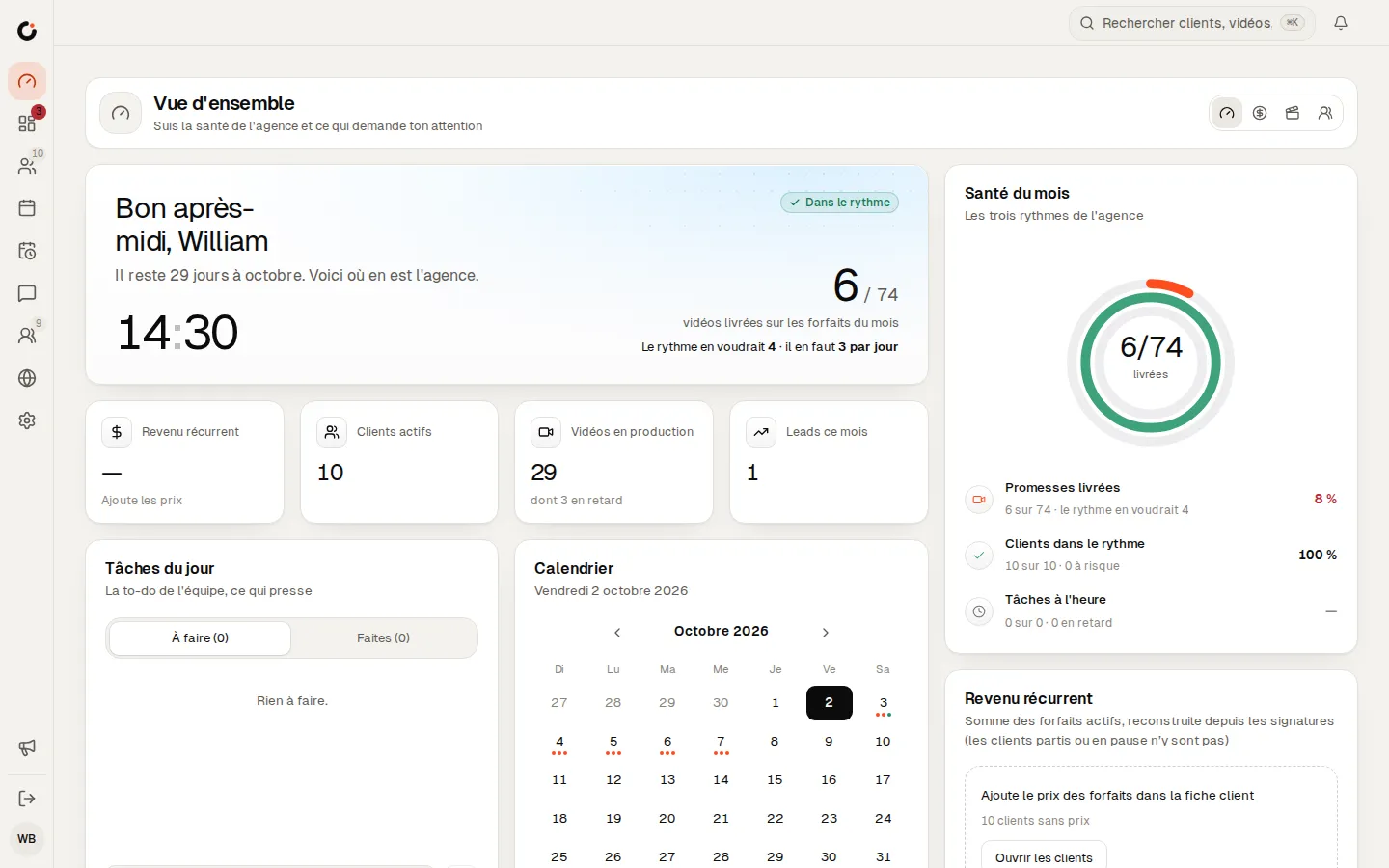The height and width of the screenshot is (868, 1389).
Task: Switch to the people view icon in header
Action: click(x=1325, y=113)
